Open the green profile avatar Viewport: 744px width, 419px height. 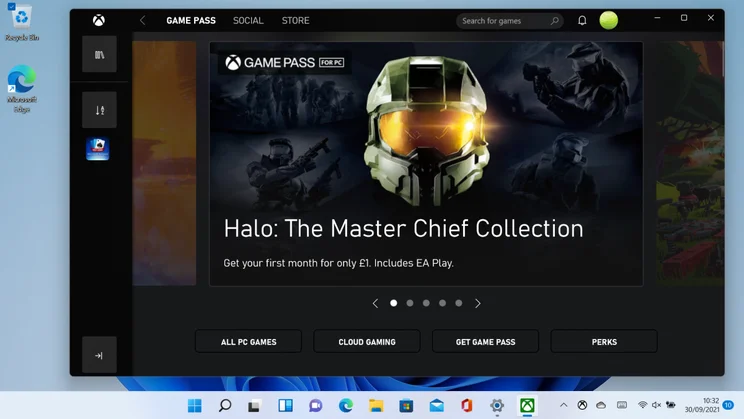(608, 20)
